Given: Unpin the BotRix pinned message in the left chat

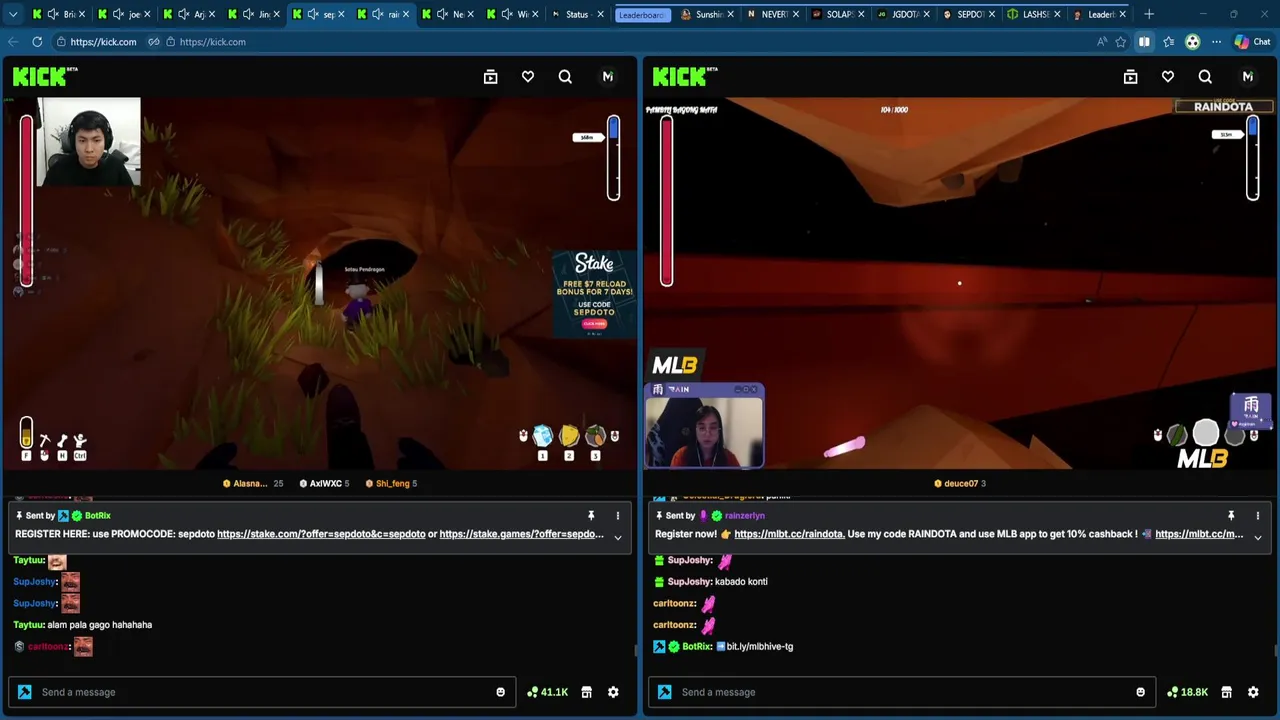Looking at the screenshot, I should (591, 516).
